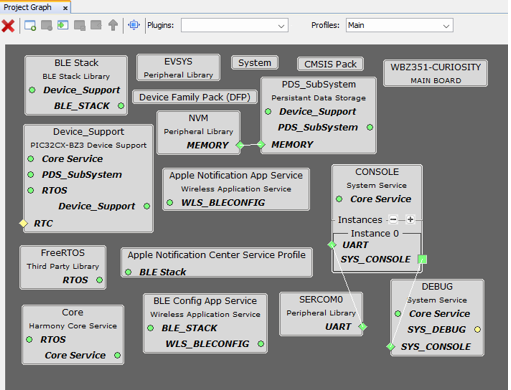Select the Device Family Pack (DFP) component
The height and width of the screenshot is (390, 511).
(x=195, y=97)
